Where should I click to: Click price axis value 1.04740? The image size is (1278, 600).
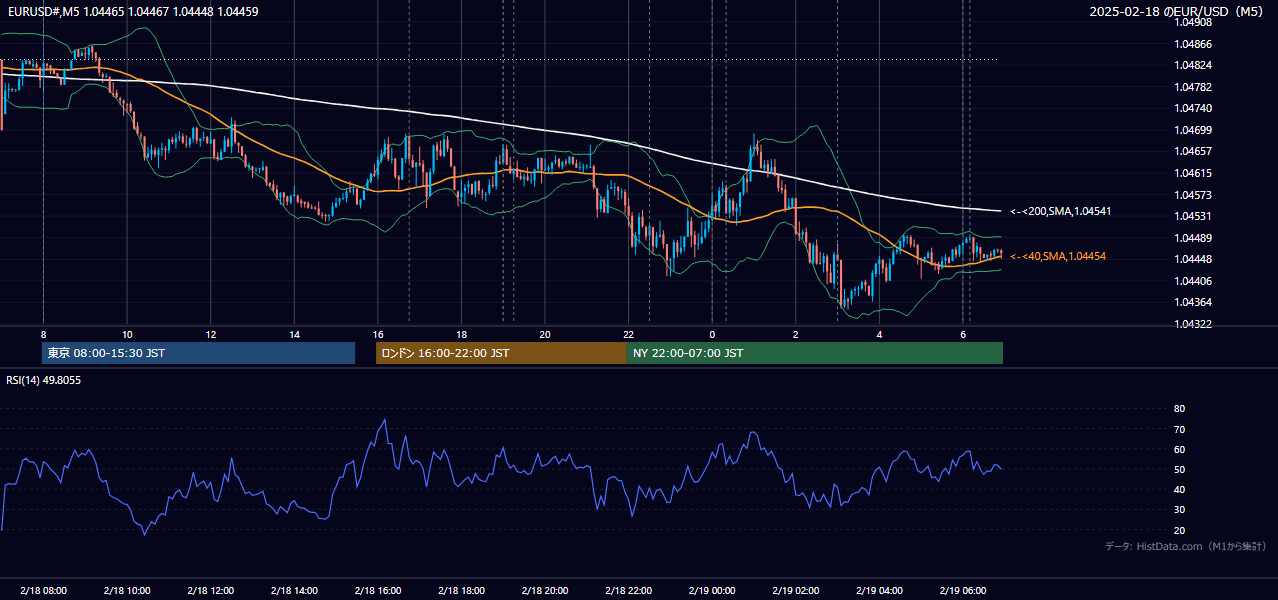pyautogui.click(x=1194, y=108)
